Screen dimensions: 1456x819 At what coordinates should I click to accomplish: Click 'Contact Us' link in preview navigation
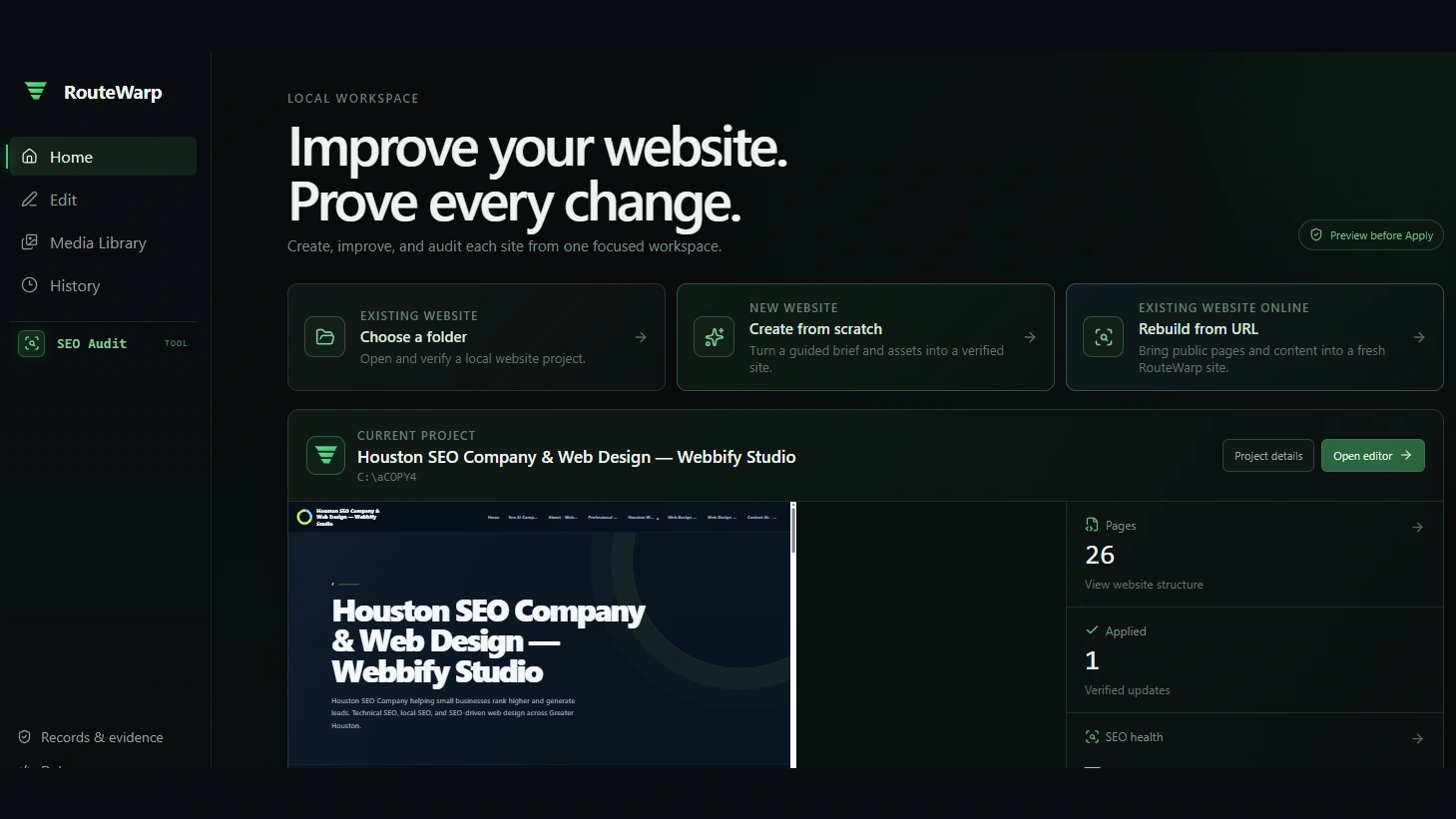point(760,518)
